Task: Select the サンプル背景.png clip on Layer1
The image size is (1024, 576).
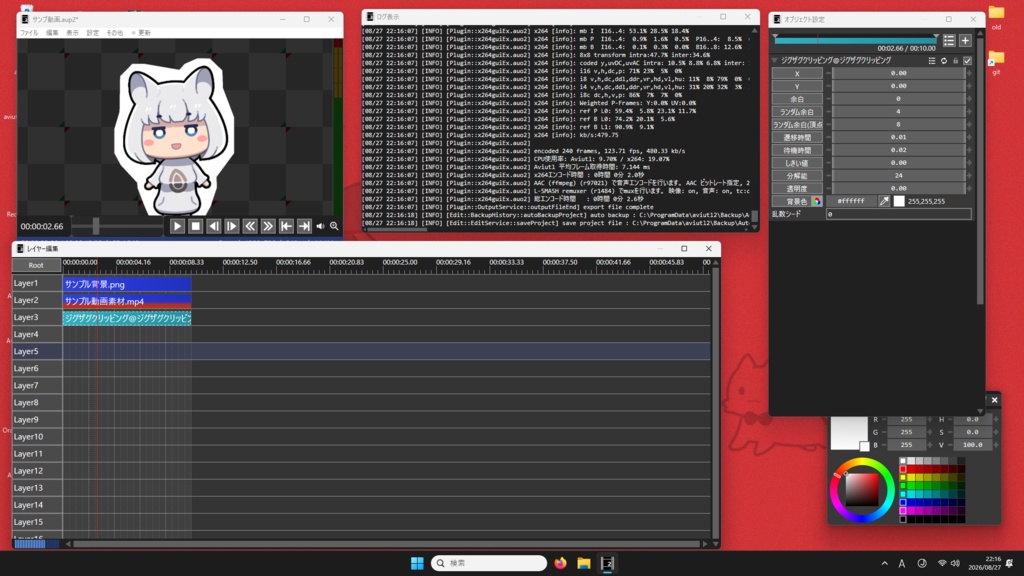Action: tap(127, 284)
